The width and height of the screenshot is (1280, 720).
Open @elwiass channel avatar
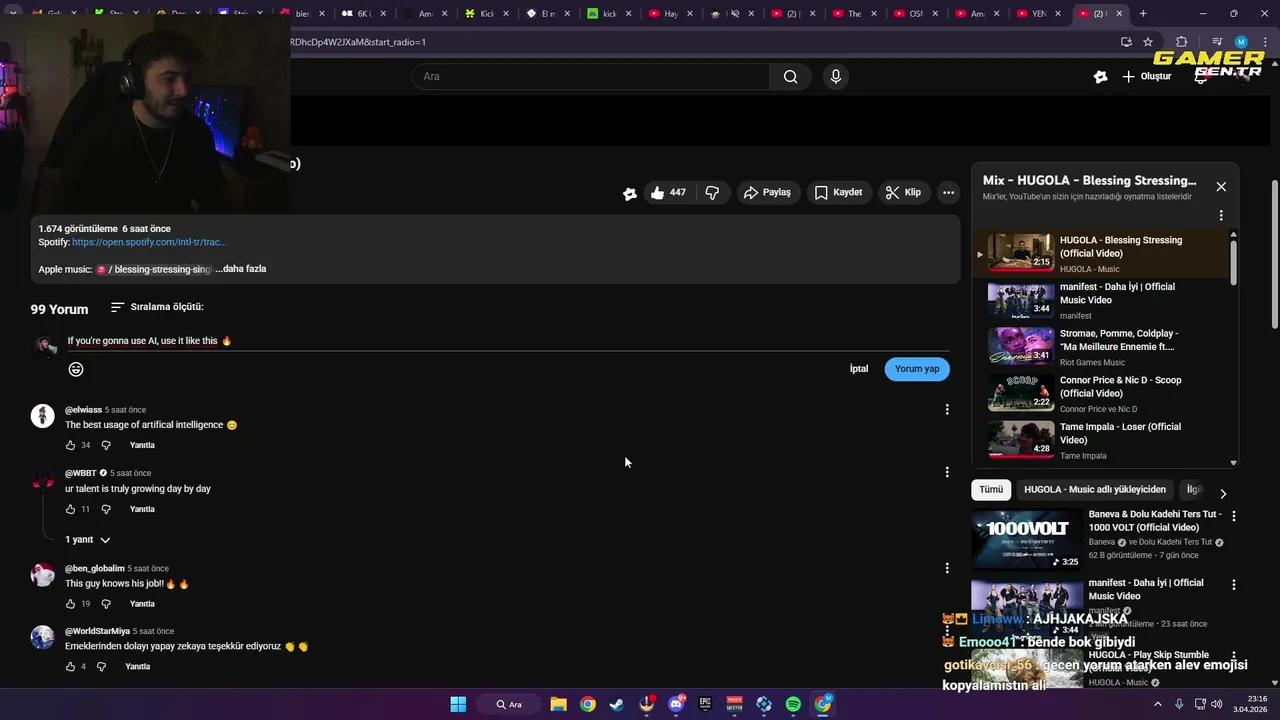click(x=42, y=416)
